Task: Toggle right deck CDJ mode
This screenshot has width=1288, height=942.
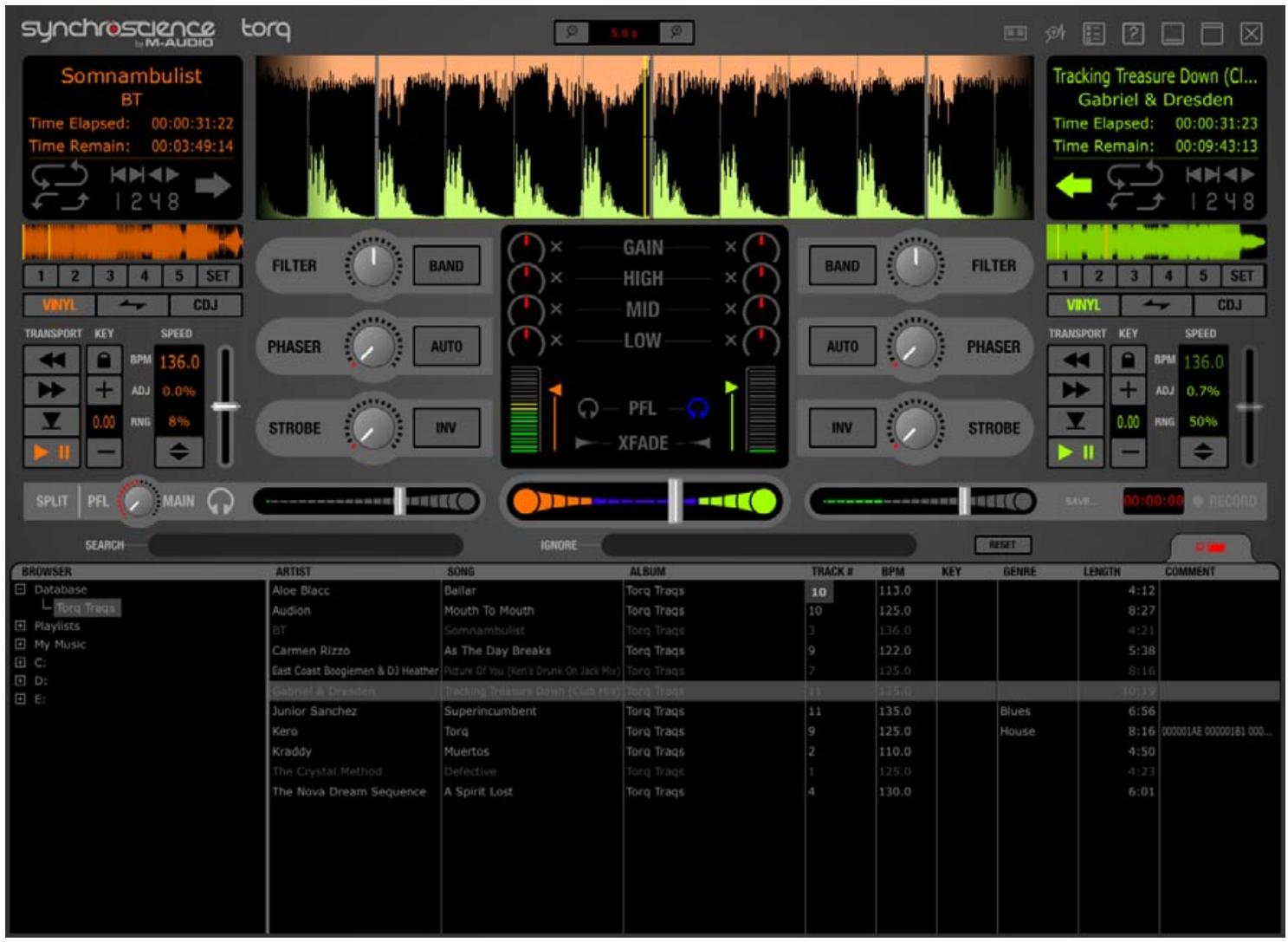Action: tap(1229, 305)
